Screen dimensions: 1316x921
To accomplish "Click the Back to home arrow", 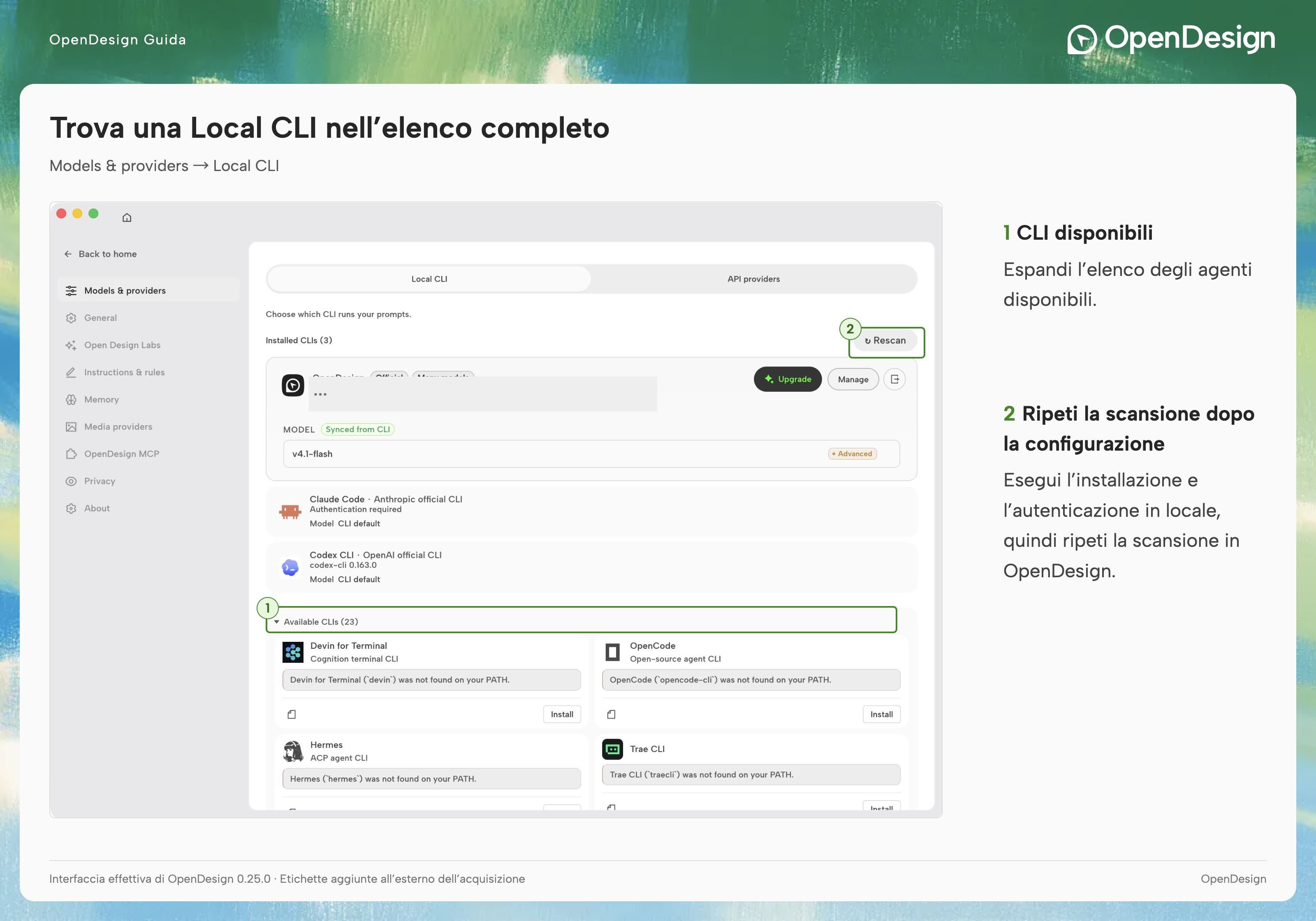I will (68, 254).
